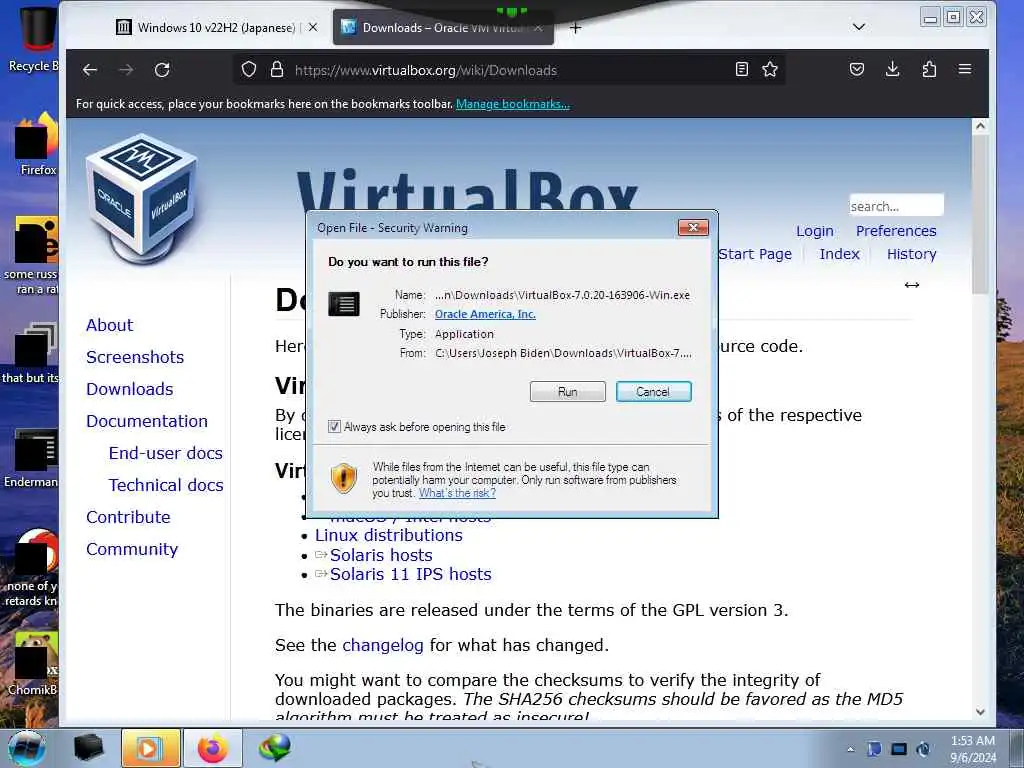
Task: Click the page scrollbar down arrow
Action: 980,712
